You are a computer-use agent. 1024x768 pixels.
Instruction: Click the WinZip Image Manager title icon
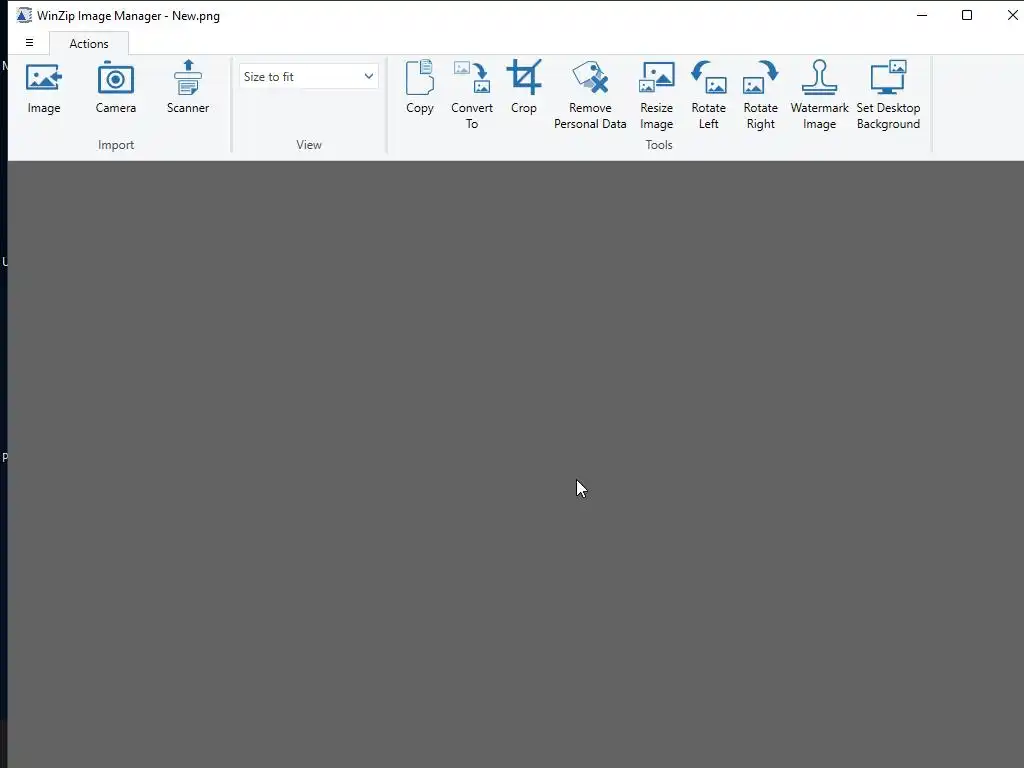click(x=24, y=15)
